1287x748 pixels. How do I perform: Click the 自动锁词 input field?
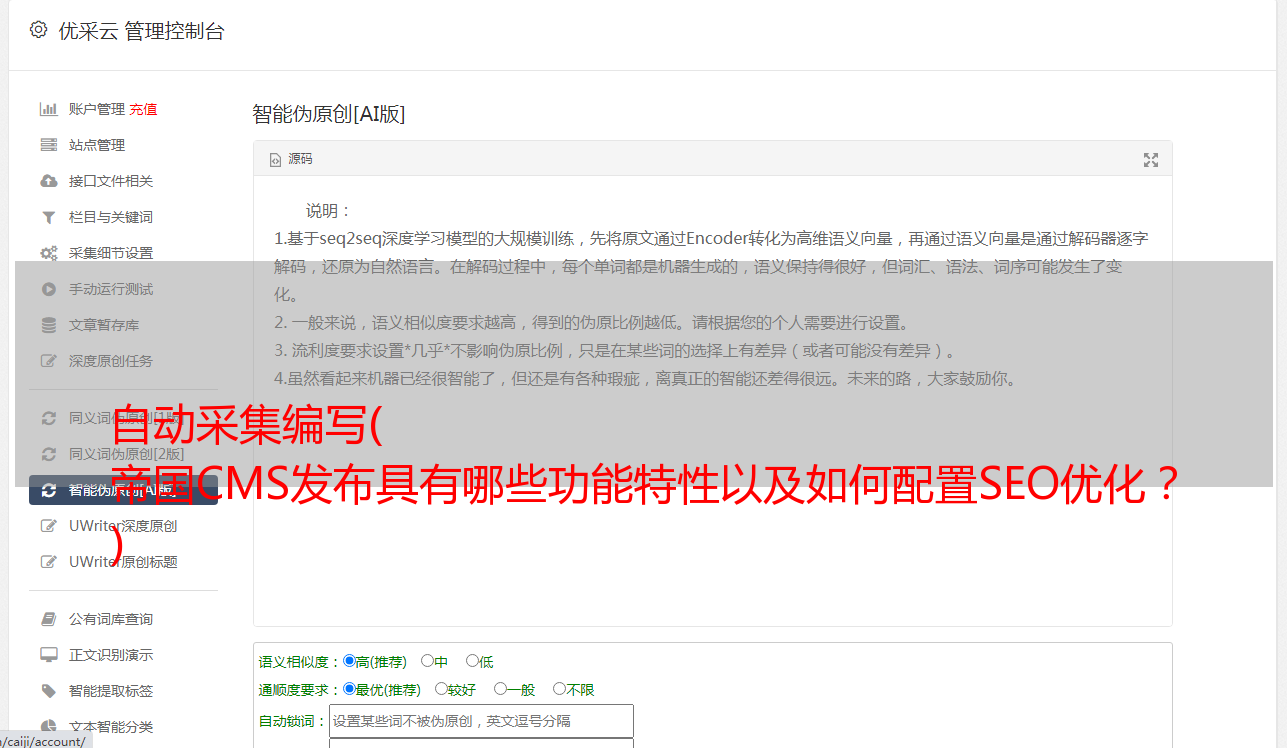(x=481, y=721)
